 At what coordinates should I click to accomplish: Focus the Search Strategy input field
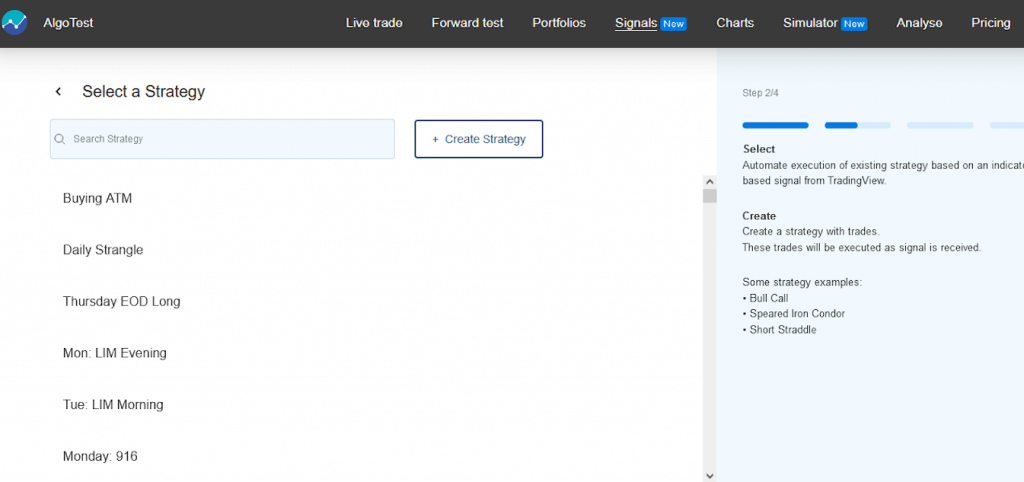tap(230, 139)
